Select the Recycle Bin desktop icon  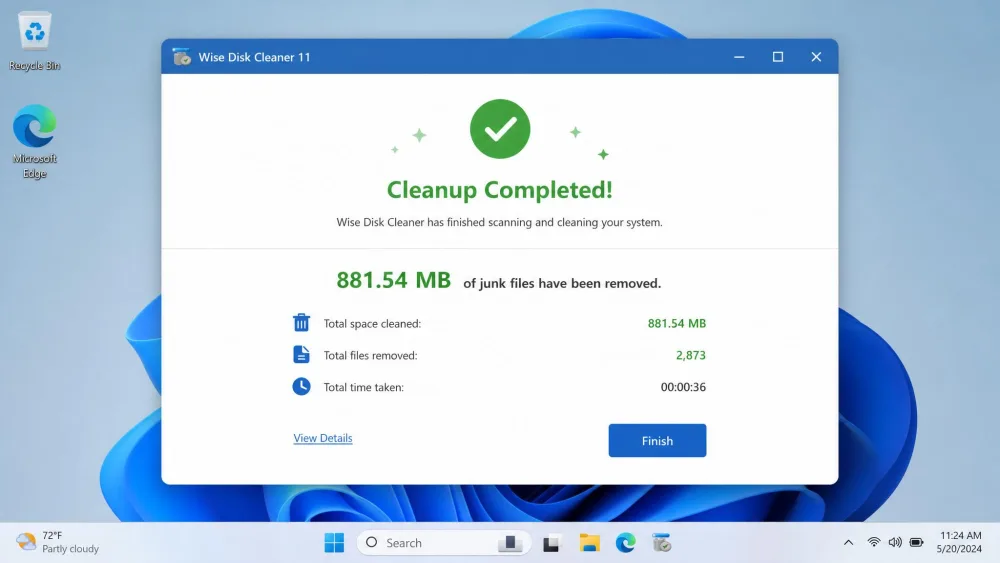(34, 41)
